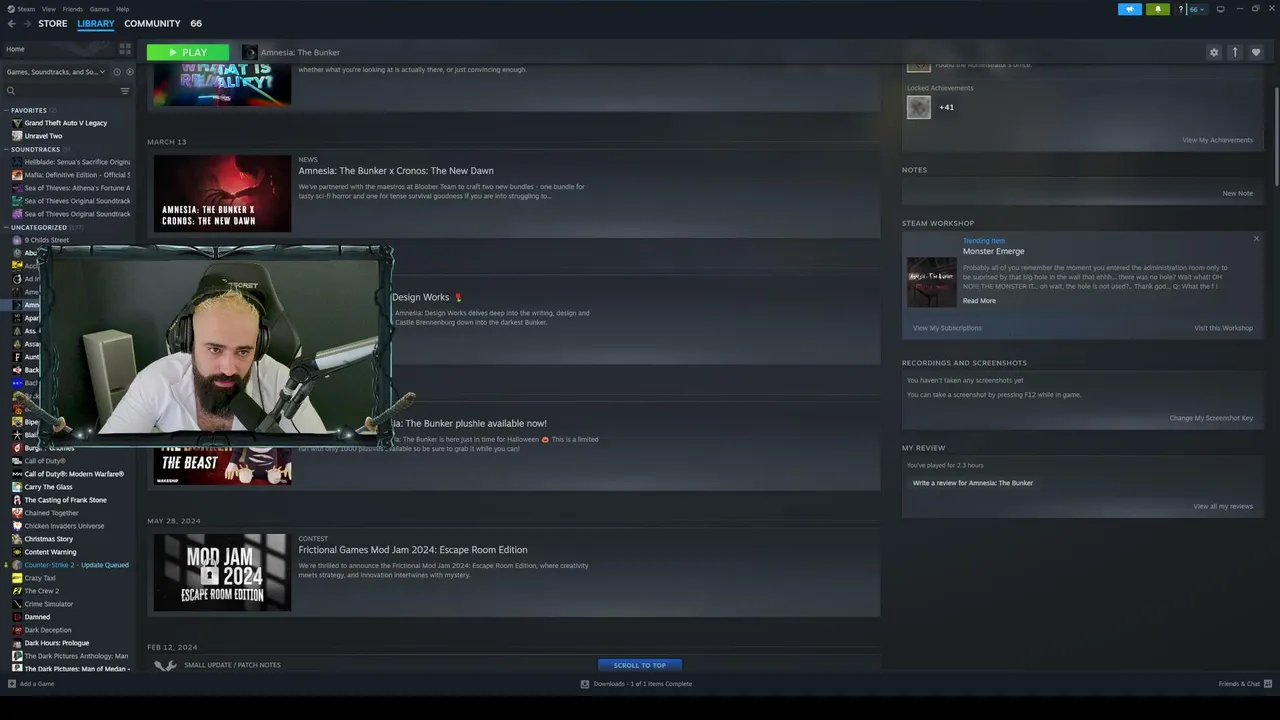Image resolution: width=1280 pixels, height=720 pixels.
Task: Open View all my reviews link
Action: pyautogui.click(x=1223, y=506)
